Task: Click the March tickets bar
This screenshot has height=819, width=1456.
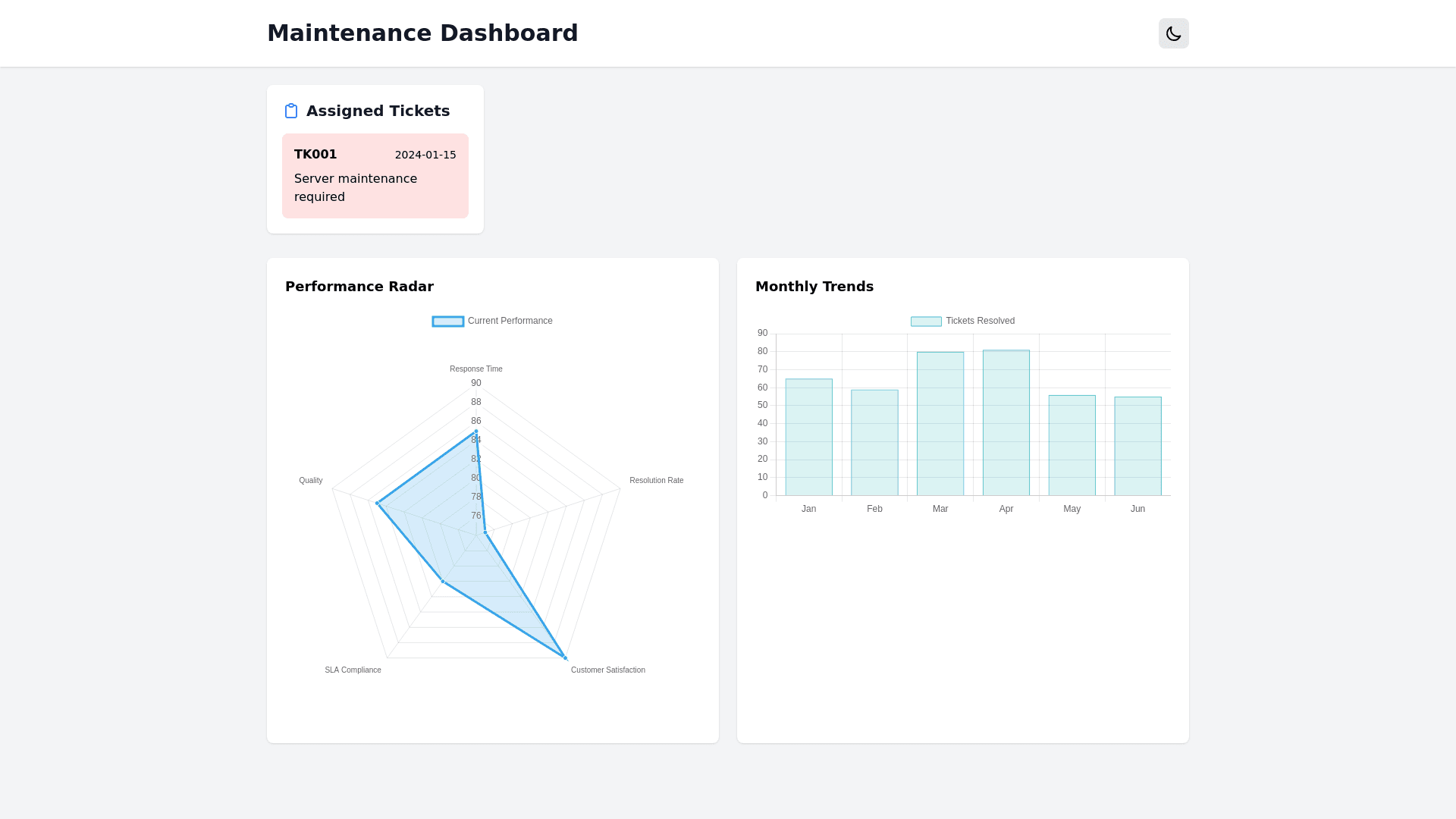Action: [x=940, y=424]
